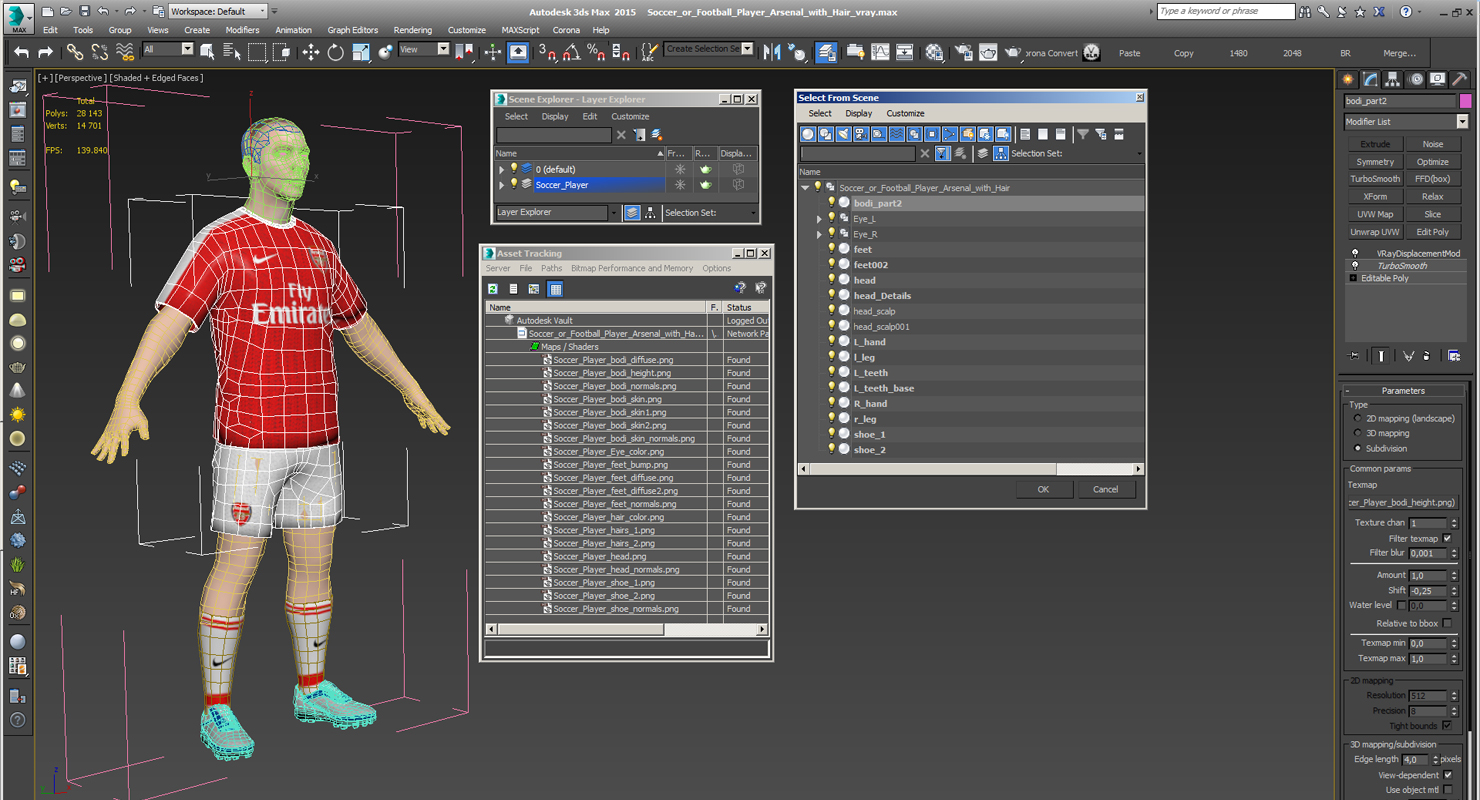Viewport: 1480px width, 800px height.
Task: Open the Hierarchy panel tab icon
Action: [1393, 79]
